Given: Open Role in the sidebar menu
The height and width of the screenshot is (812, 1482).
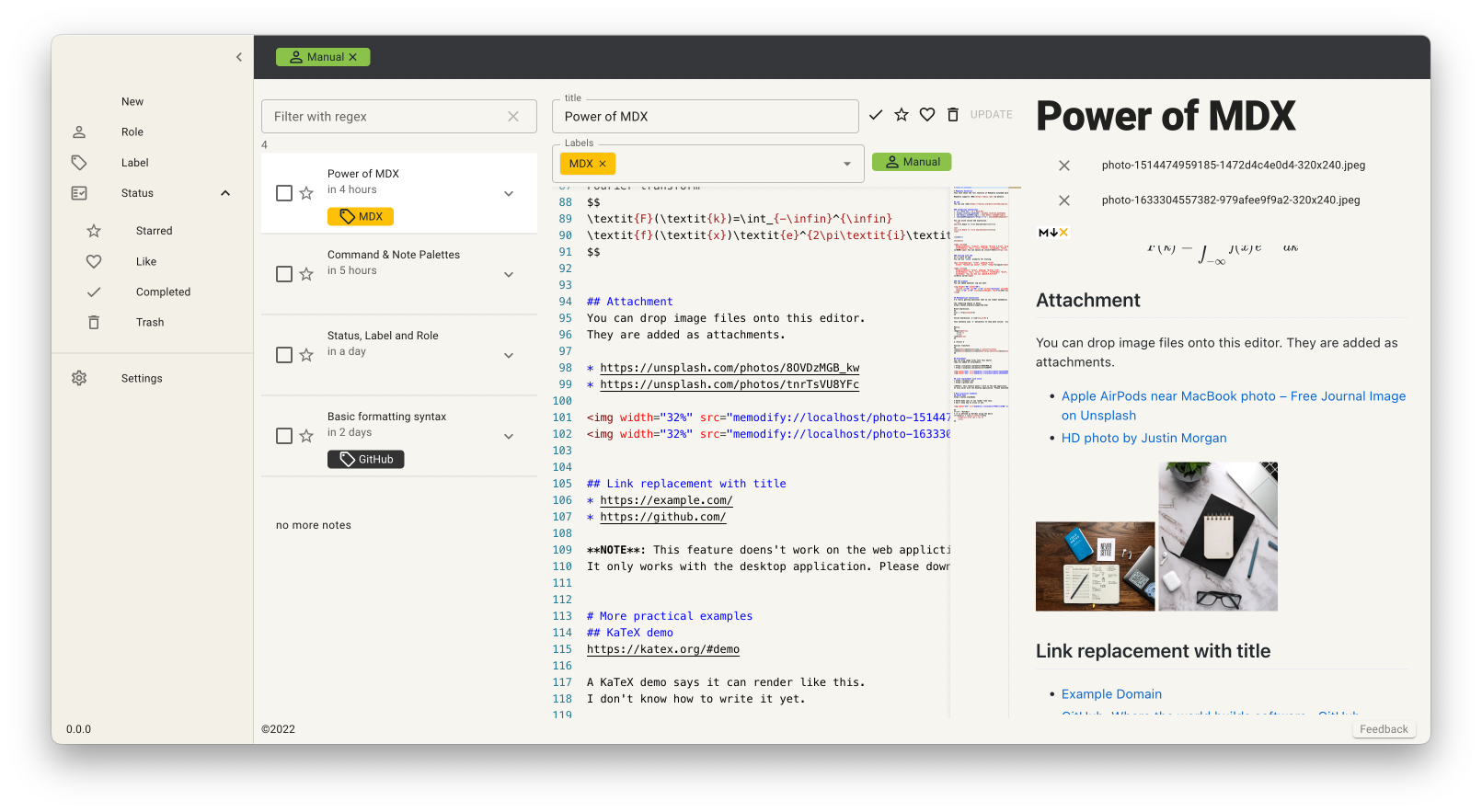Looking at the screenshot, I should 132,132.
